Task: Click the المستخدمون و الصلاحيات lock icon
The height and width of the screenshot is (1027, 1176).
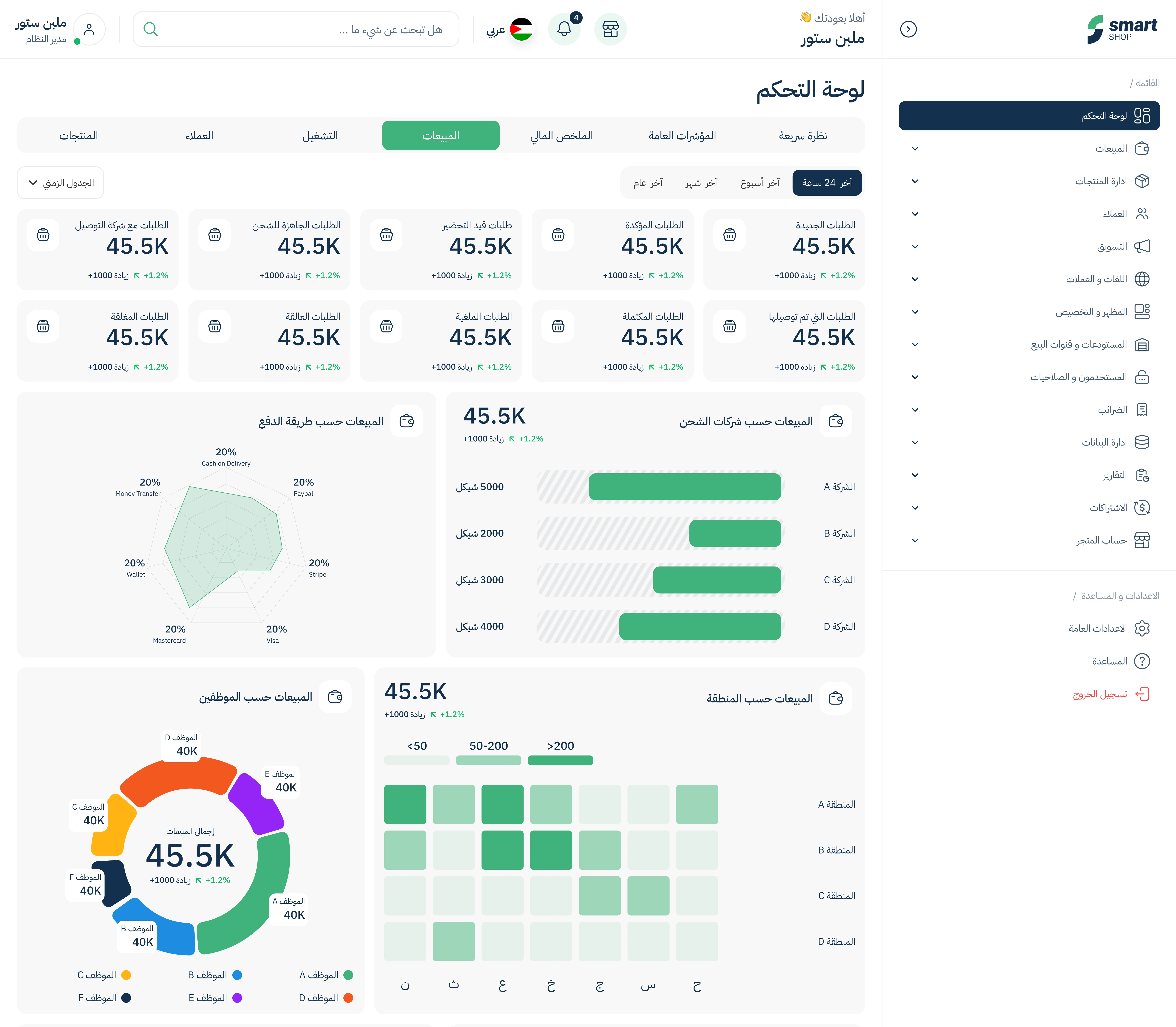Action: 1142,377
